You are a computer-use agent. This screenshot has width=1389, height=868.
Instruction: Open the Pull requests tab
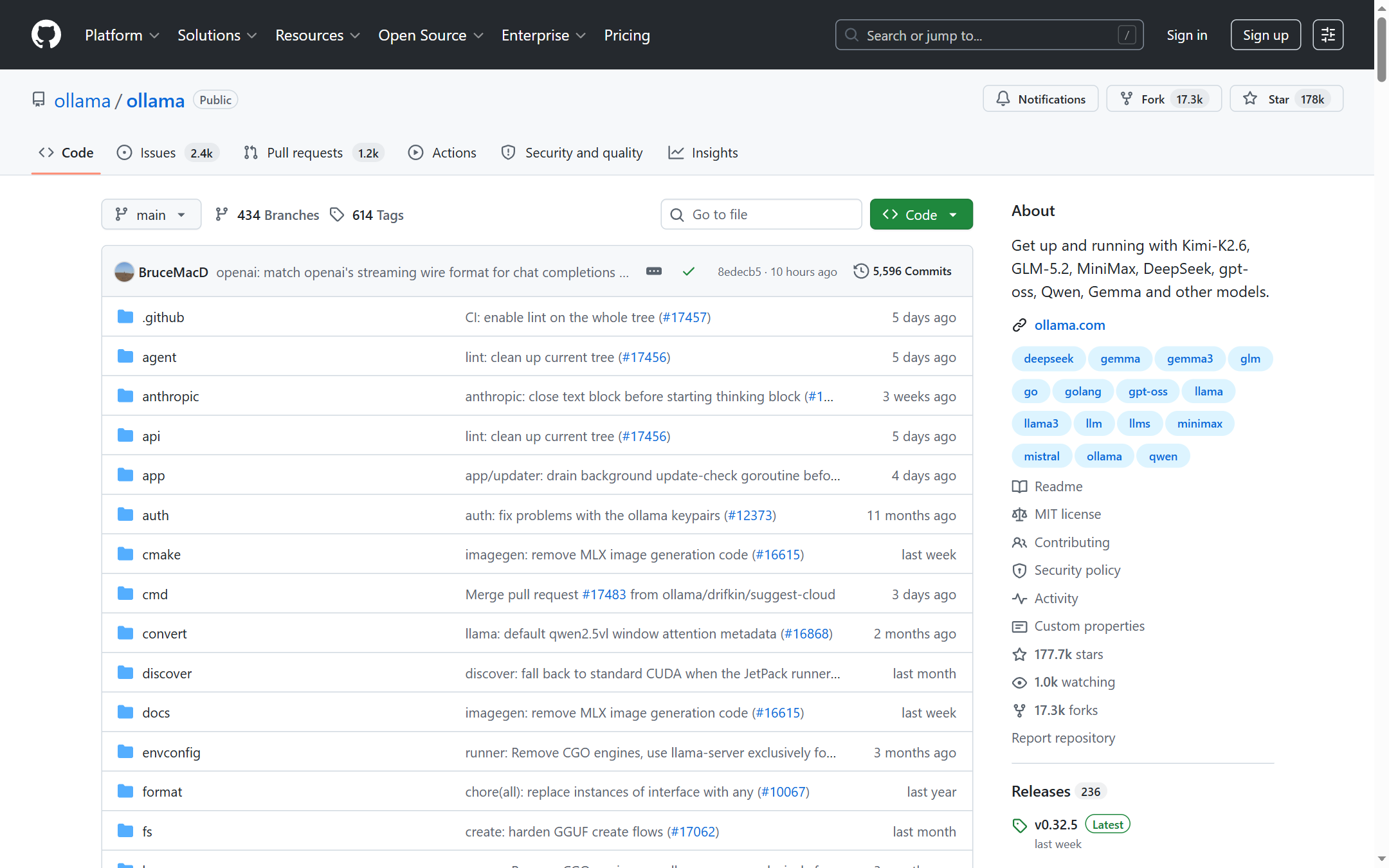(x=314, y=153)
